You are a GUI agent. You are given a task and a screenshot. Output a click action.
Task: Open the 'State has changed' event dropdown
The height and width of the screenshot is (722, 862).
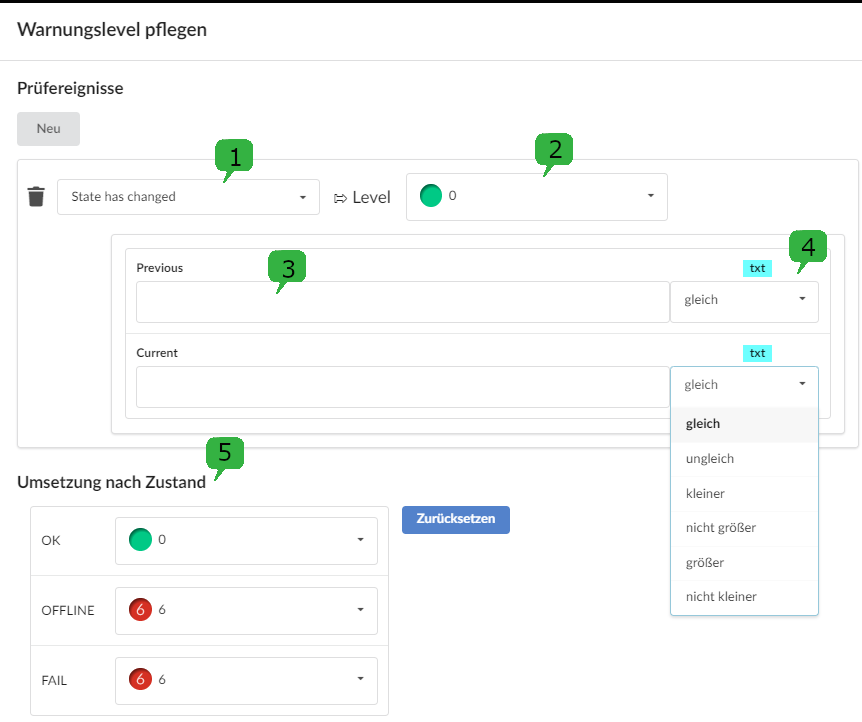click(188, 196)
